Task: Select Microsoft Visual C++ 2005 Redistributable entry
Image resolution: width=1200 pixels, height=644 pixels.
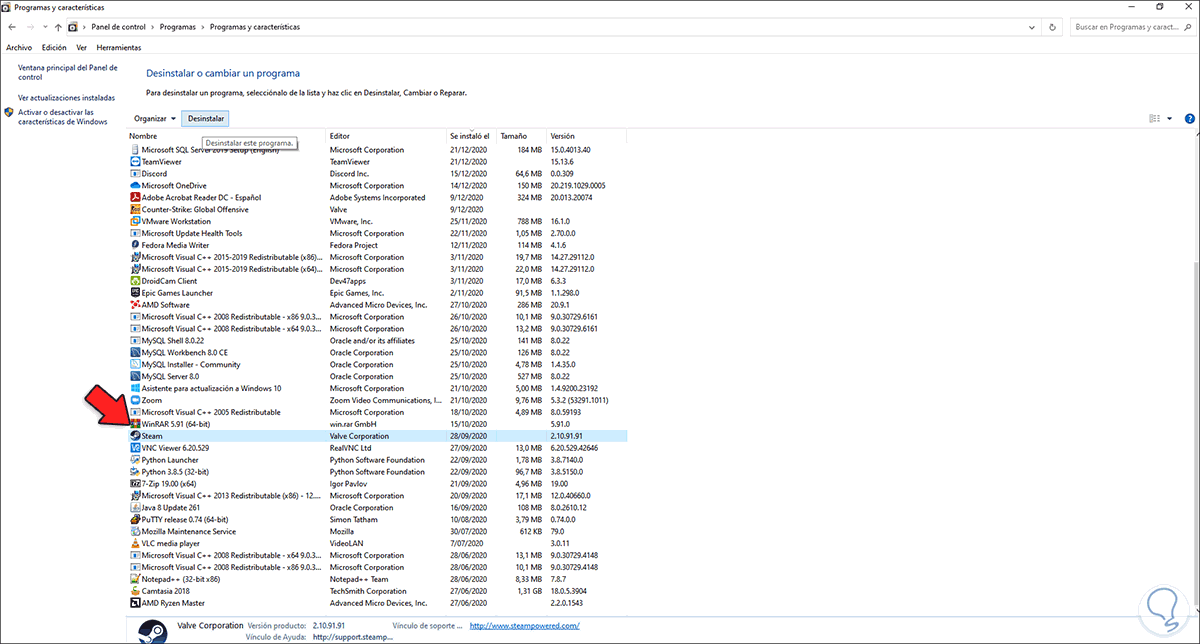Action: pyautogui.click(x=378, y=412)
